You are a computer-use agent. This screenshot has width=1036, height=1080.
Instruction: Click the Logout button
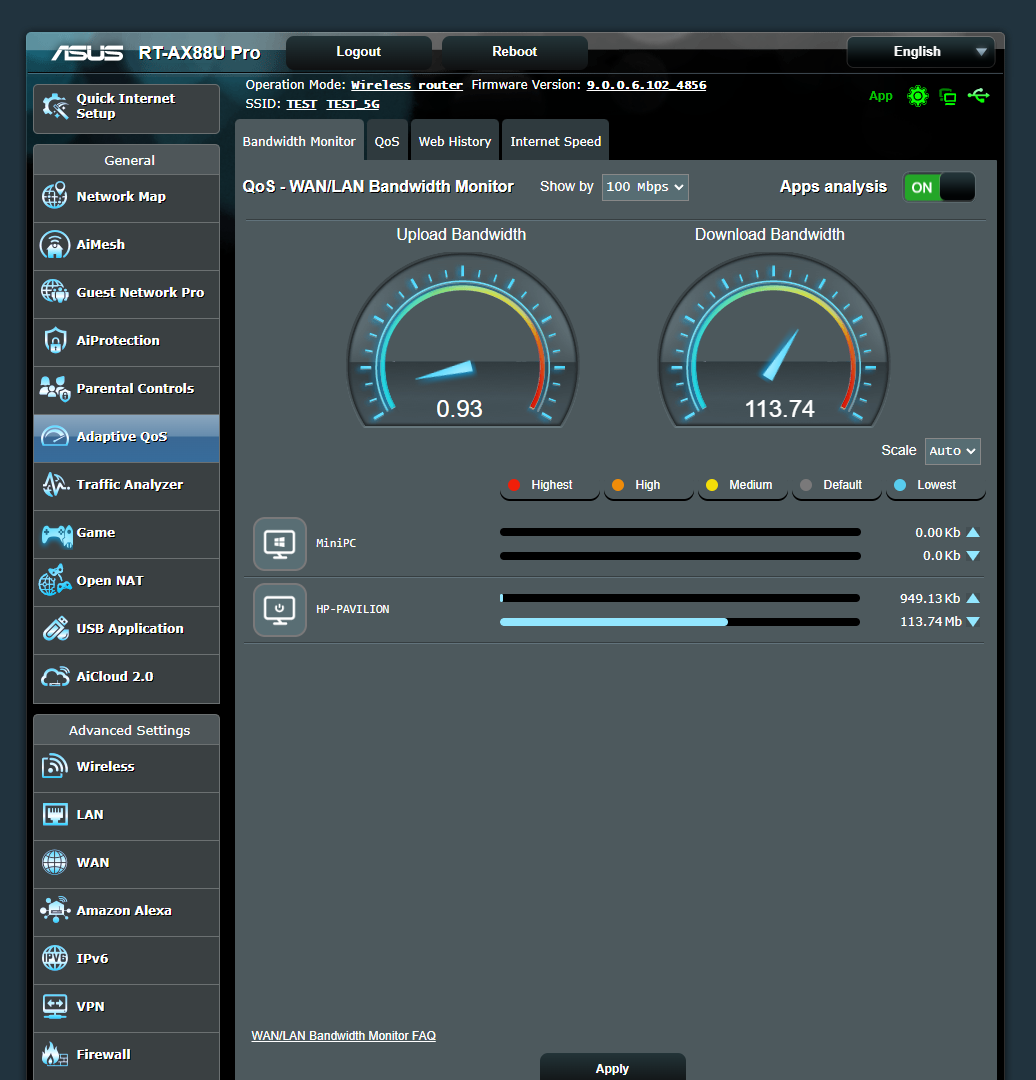[359, 52]
